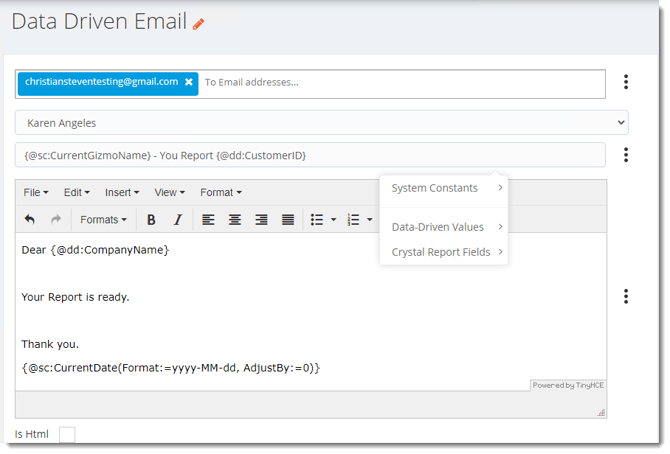This screenshot has height=454, width=670.
Task: Open the options dots beside subject field
Action: pyautogui.click(x=626, y=155)
